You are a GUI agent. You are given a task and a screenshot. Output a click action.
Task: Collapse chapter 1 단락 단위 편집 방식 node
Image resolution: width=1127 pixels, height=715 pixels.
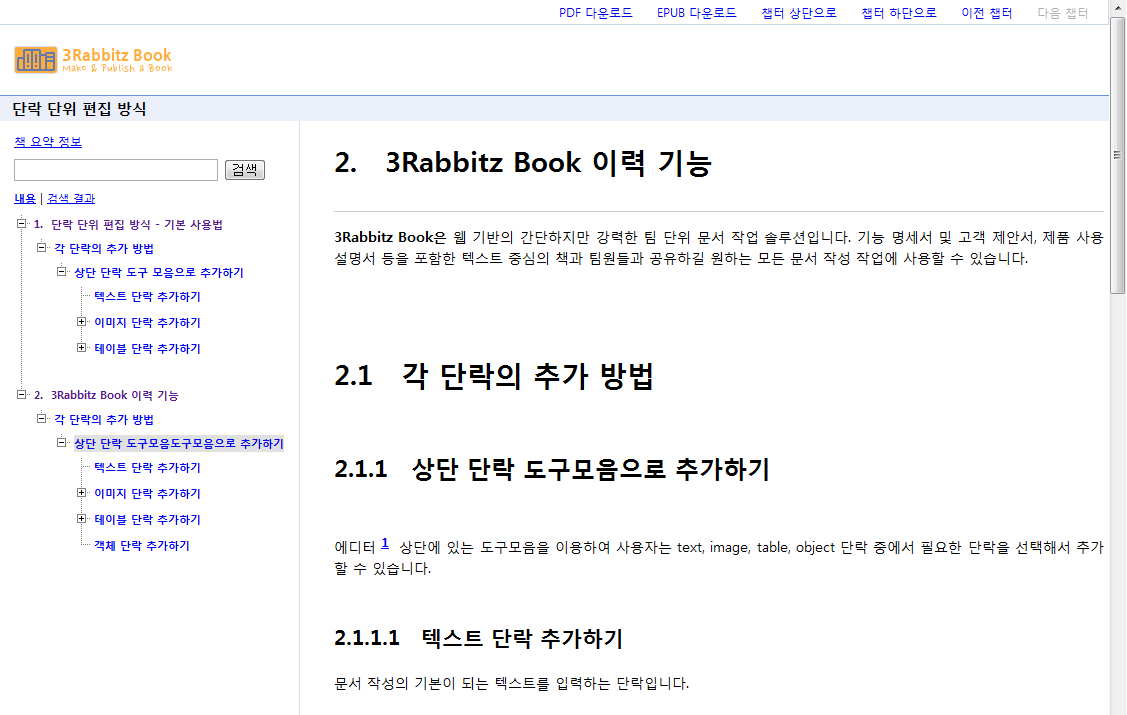[x=22, y=223]
